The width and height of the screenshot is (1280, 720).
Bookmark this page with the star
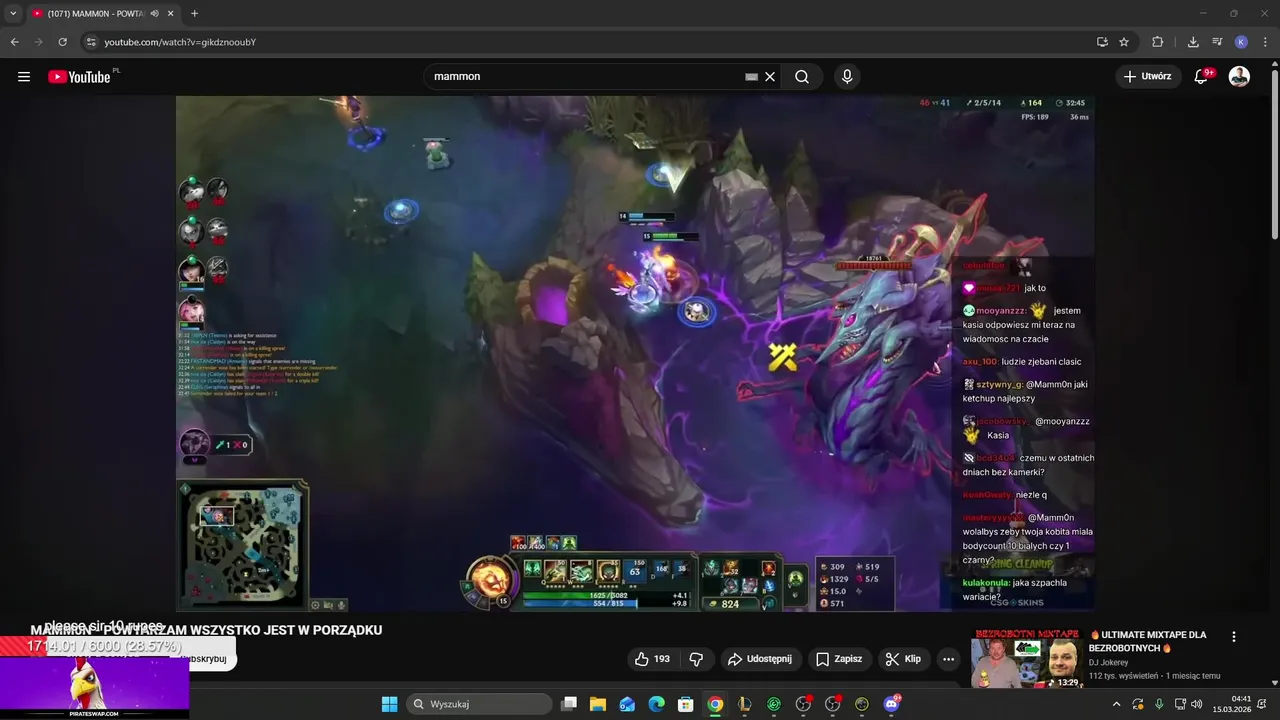[1124, 42]
